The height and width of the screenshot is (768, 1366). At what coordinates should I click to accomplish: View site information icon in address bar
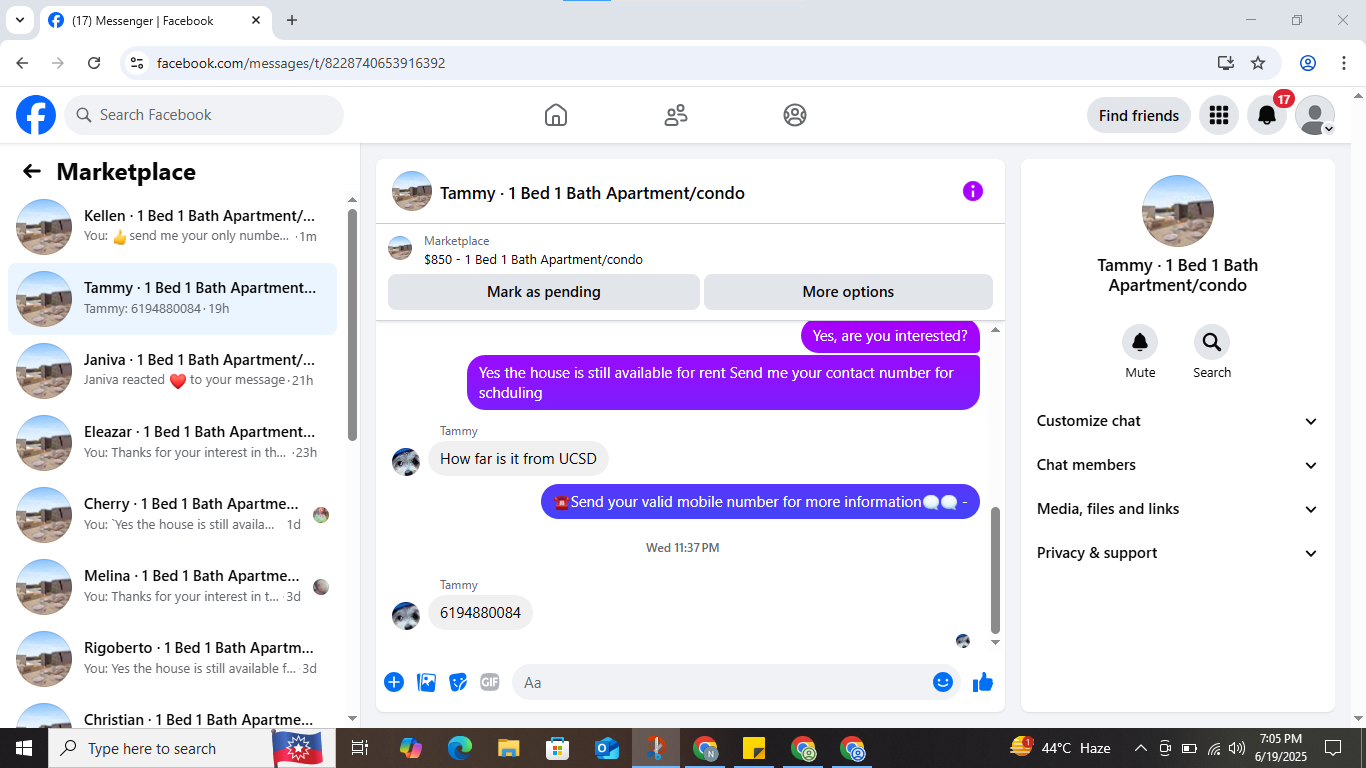coord(138,63)
